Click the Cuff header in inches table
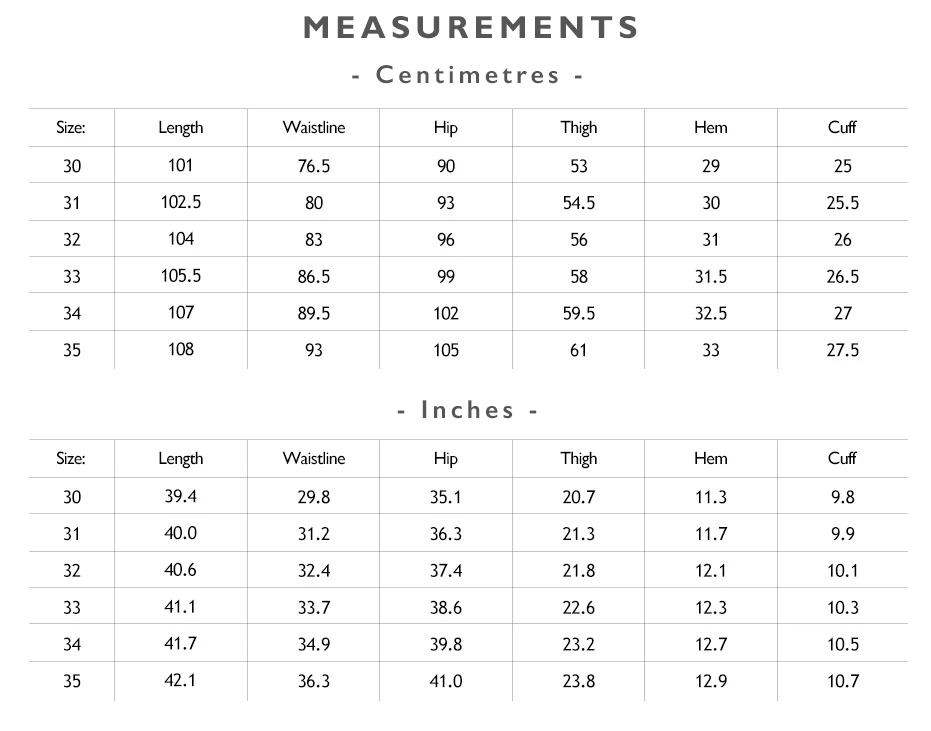The width and height of the screenshot is (931, 731). point(842,458)
